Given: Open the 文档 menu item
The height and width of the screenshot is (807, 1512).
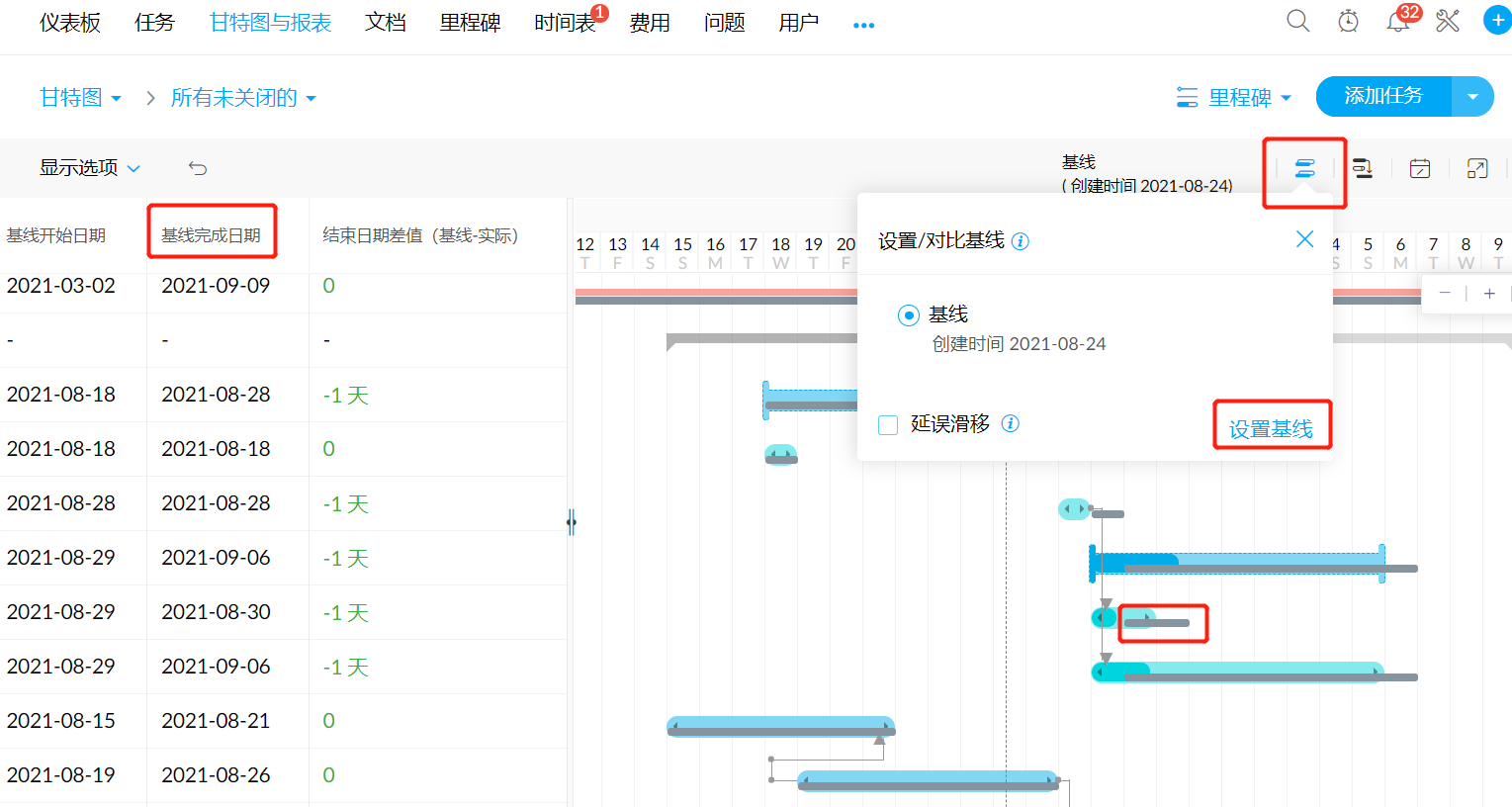Looking at the screenshot, I should click(x=386, y=22).
